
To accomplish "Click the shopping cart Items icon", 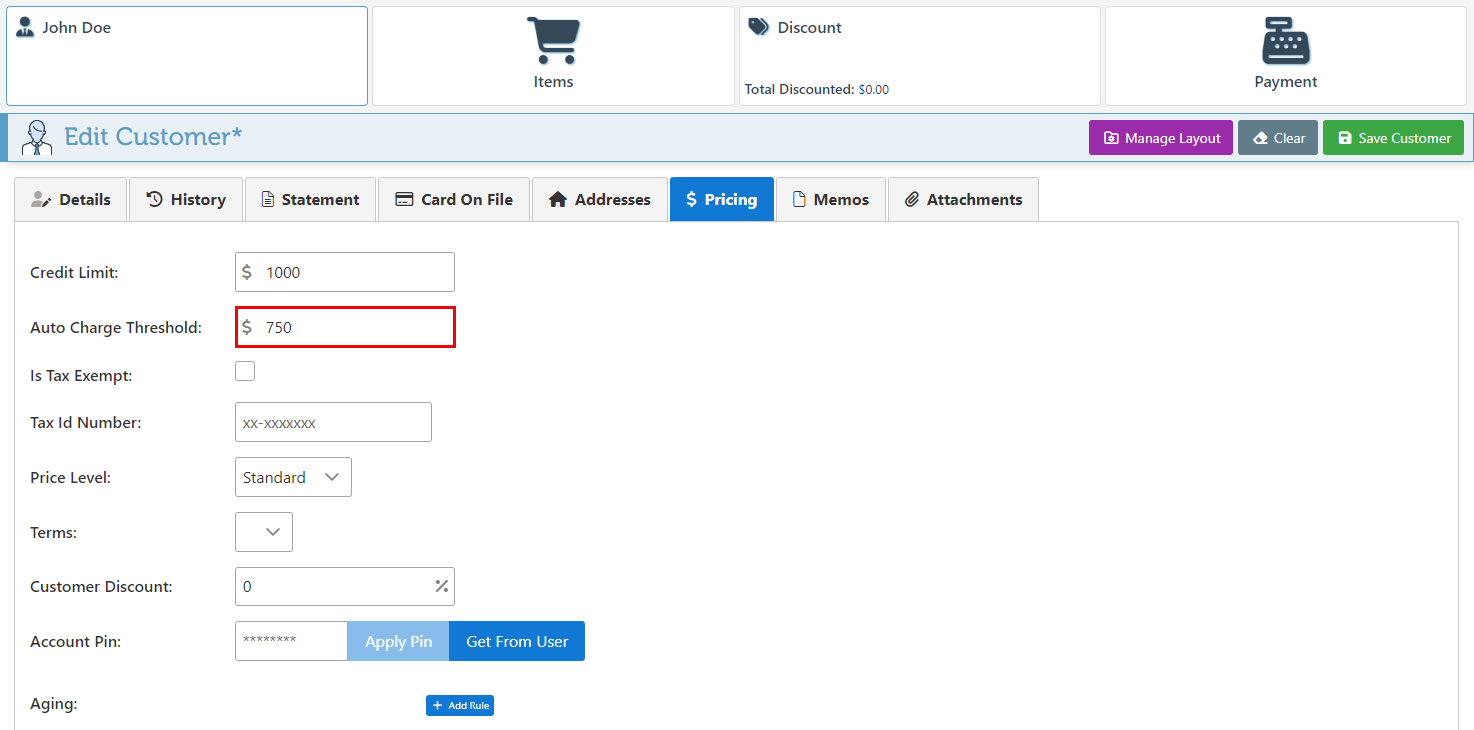I will (553, 41).
